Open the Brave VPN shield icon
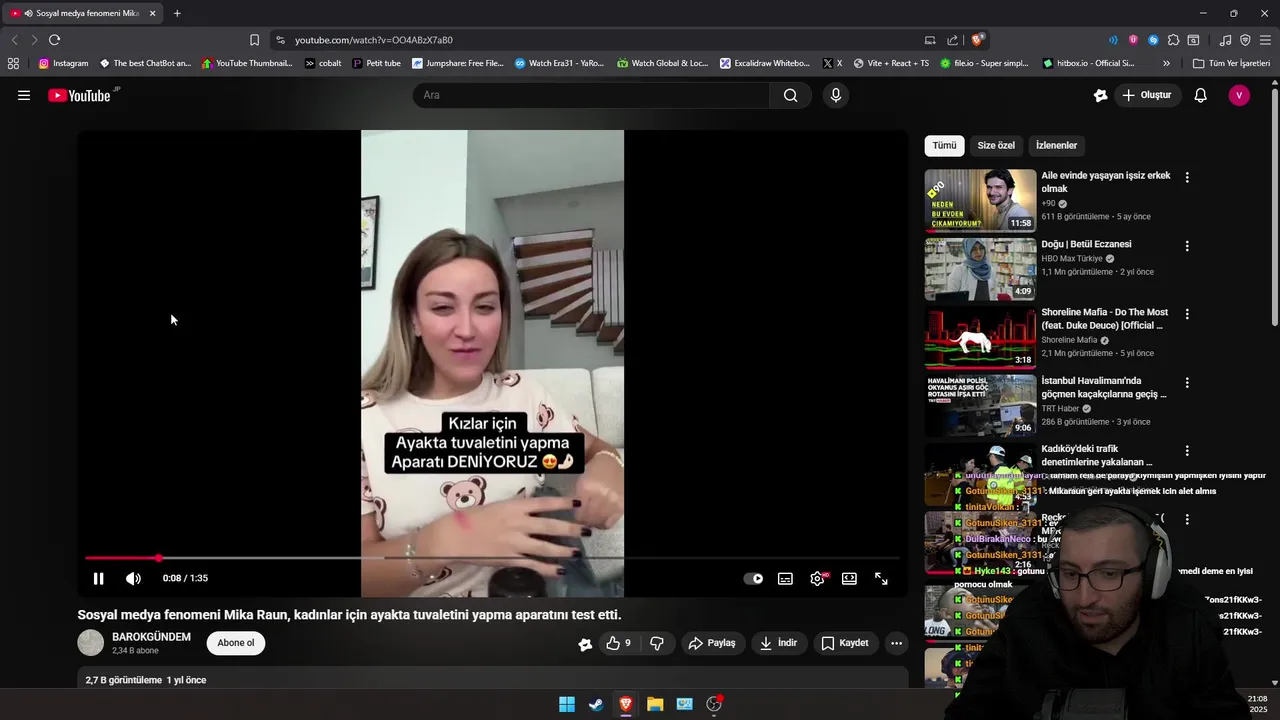This screenshot has height=720, width=1280. tap(1245, 40)
